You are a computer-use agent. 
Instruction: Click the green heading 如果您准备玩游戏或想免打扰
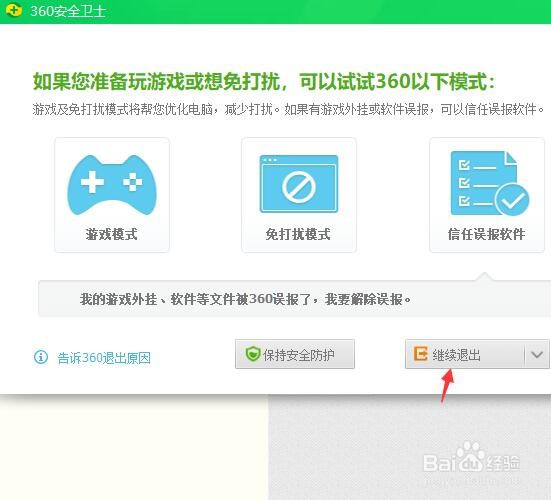pos(156,82)
